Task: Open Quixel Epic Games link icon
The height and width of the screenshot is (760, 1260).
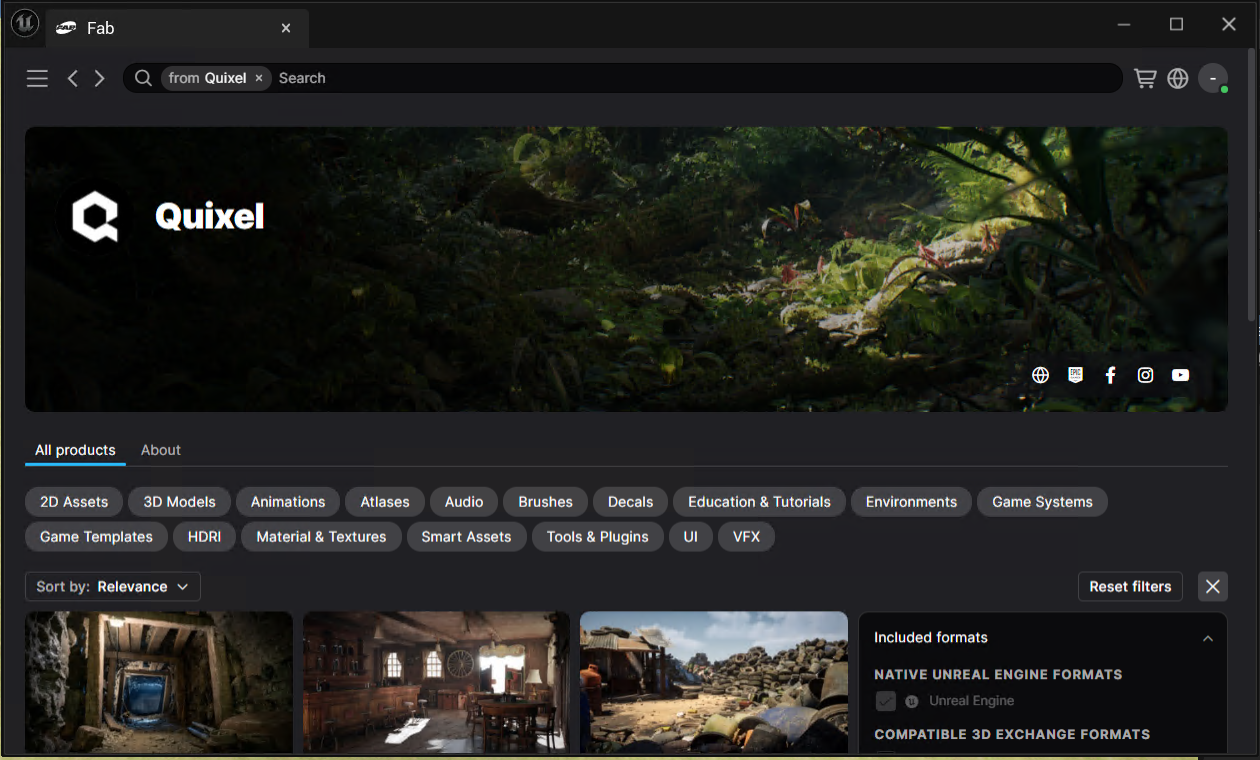Action: (1075, 375)
